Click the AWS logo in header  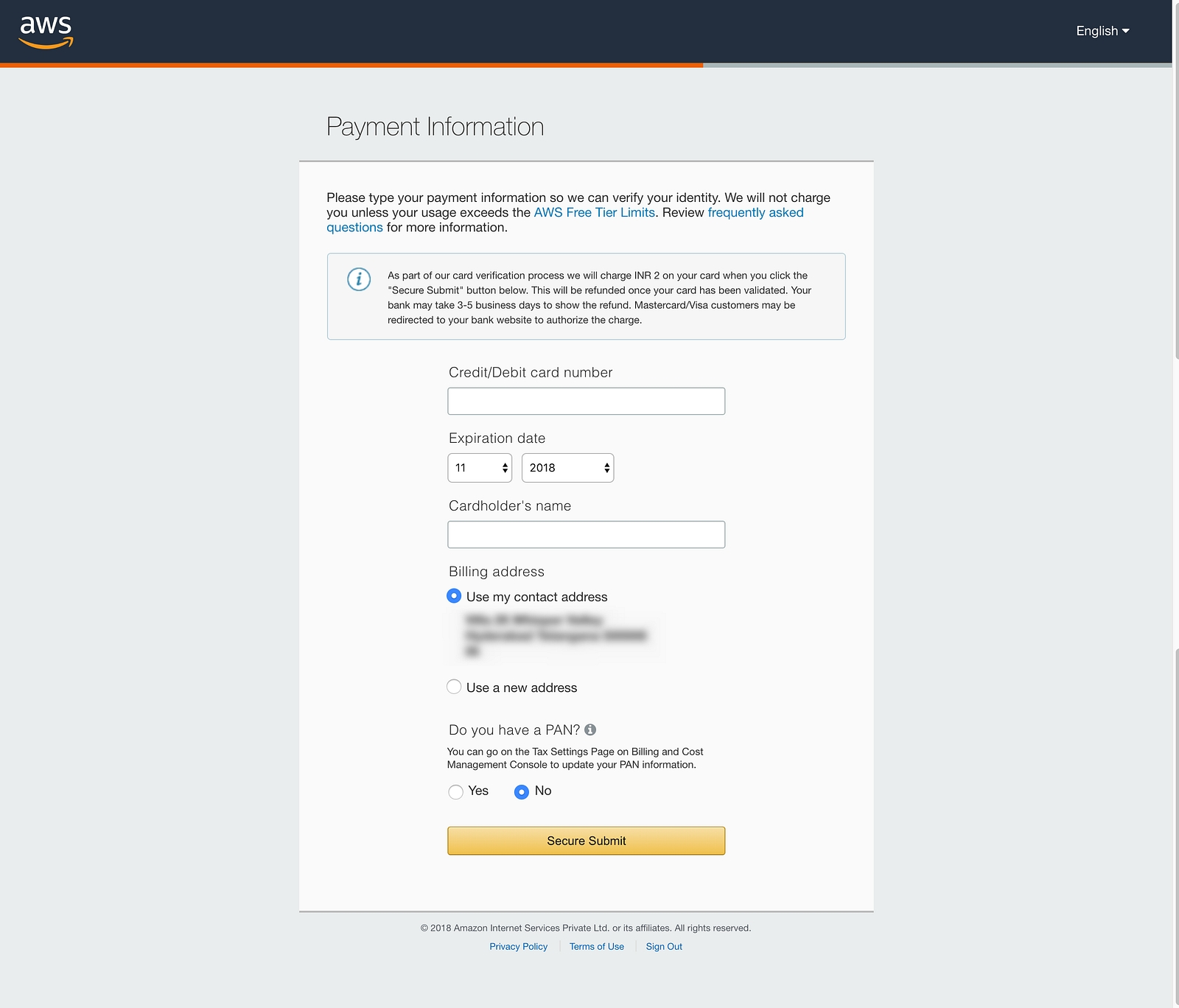coord(46,32)
